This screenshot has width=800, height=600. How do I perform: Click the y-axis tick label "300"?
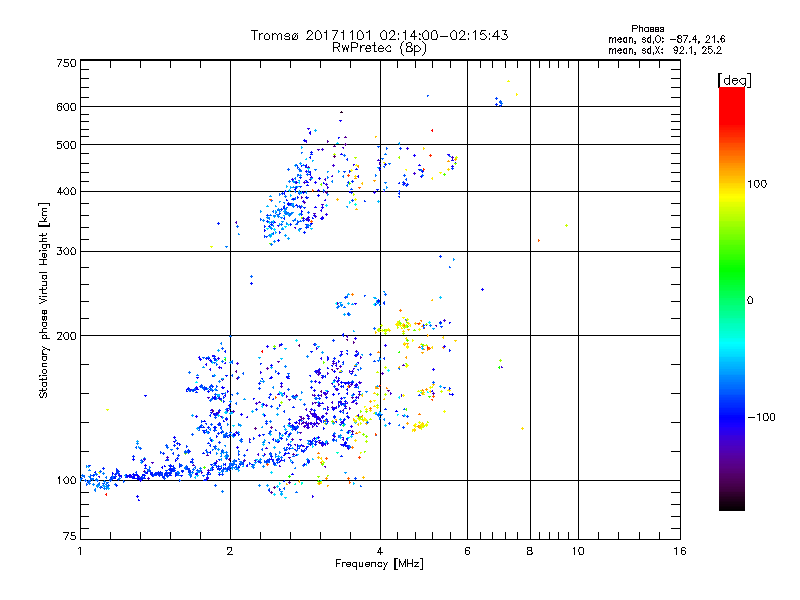(66, 252)
